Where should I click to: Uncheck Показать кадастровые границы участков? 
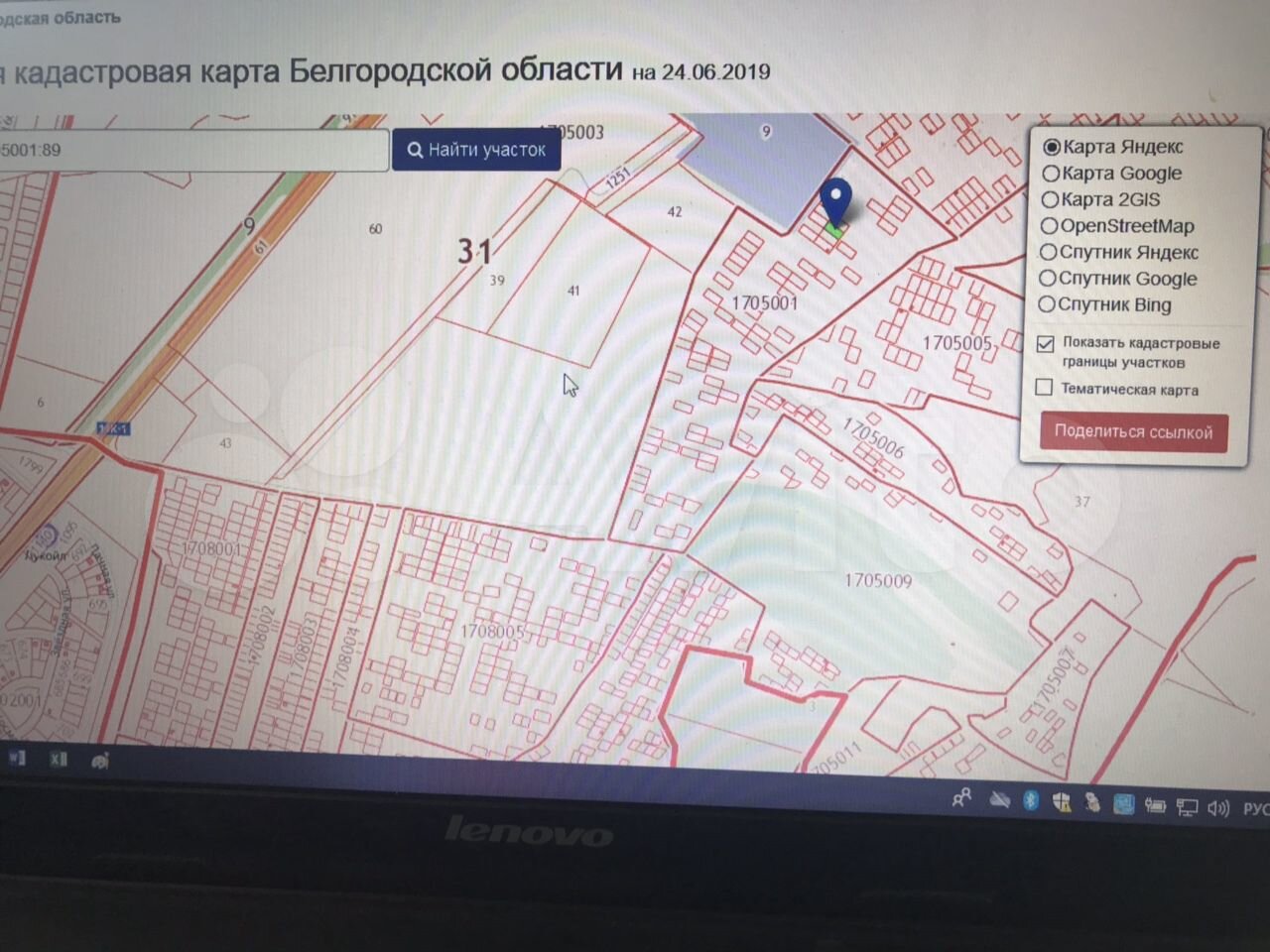click(1045, 344)
